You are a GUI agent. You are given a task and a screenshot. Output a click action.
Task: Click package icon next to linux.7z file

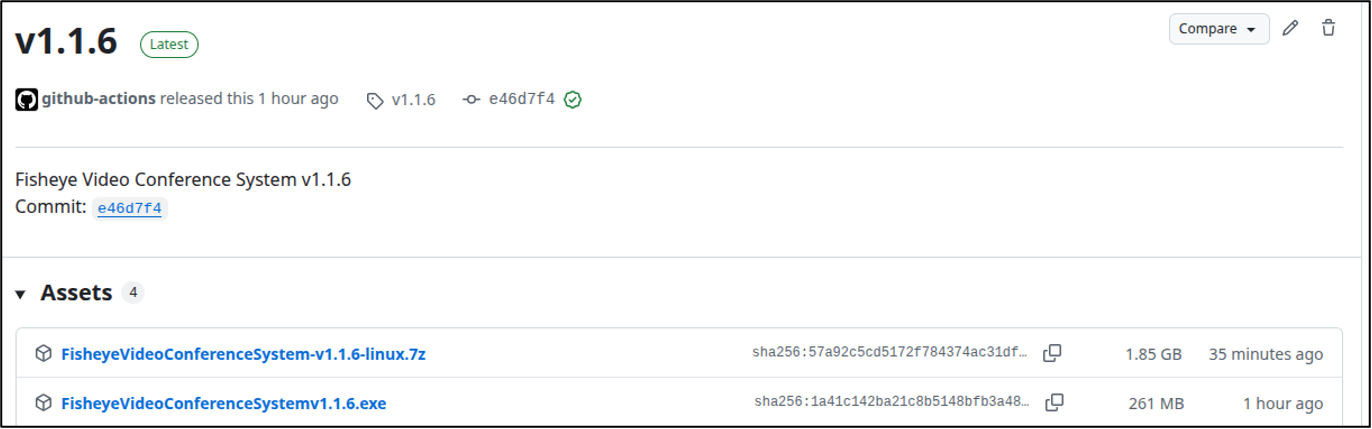click(x=43, y=353)
